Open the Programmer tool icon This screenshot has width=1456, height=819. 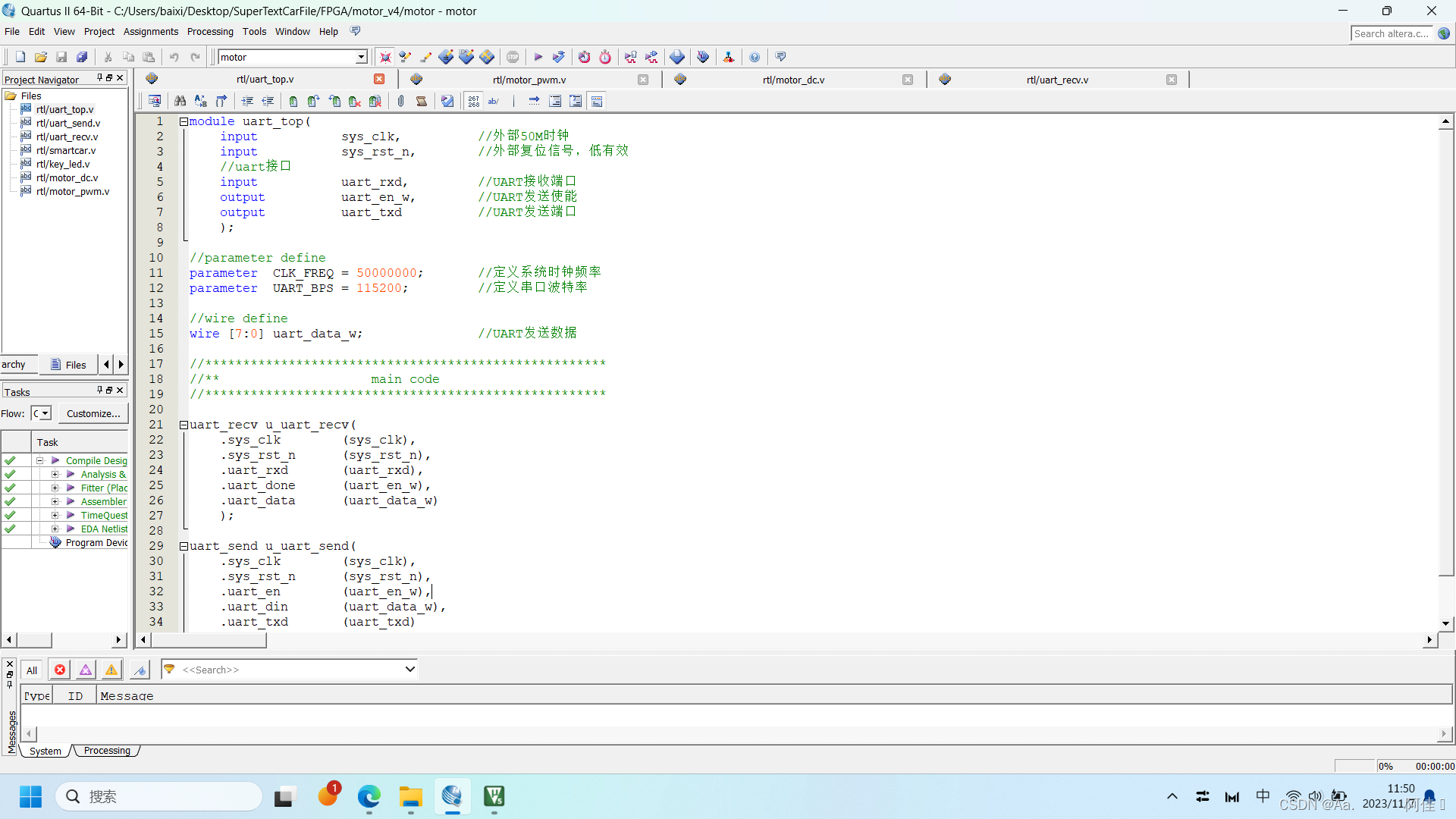[x=703, y=57]
